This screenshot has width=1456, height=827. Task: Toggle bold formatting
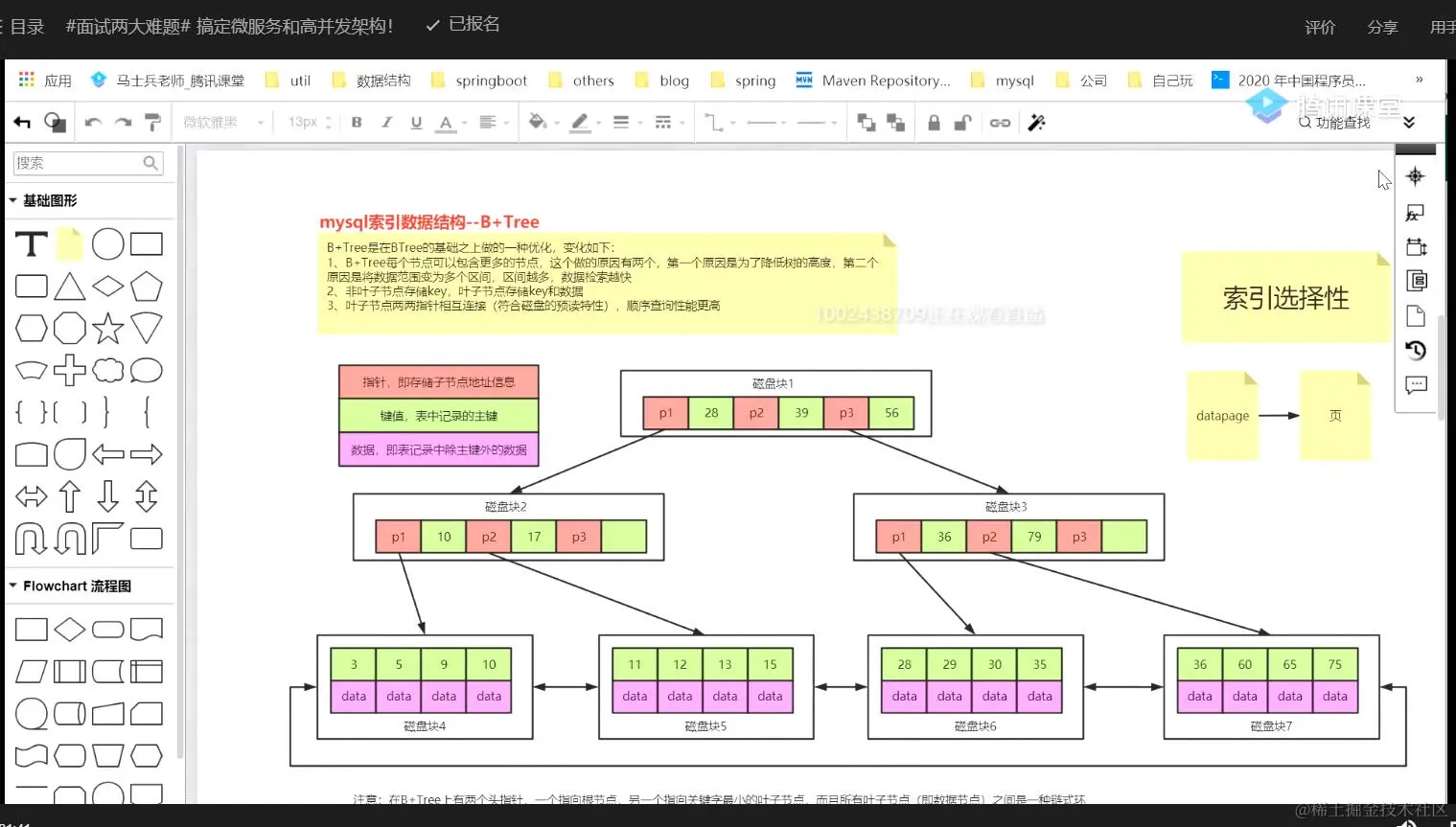tap(357, 122)
